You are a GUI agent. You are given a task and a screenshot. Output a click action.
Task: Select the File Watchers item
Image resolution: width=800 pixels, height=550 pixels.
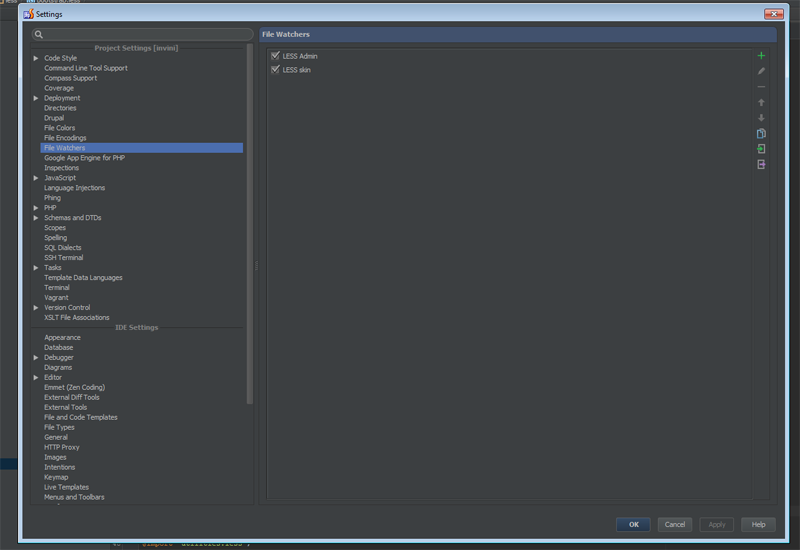[141, 148]
